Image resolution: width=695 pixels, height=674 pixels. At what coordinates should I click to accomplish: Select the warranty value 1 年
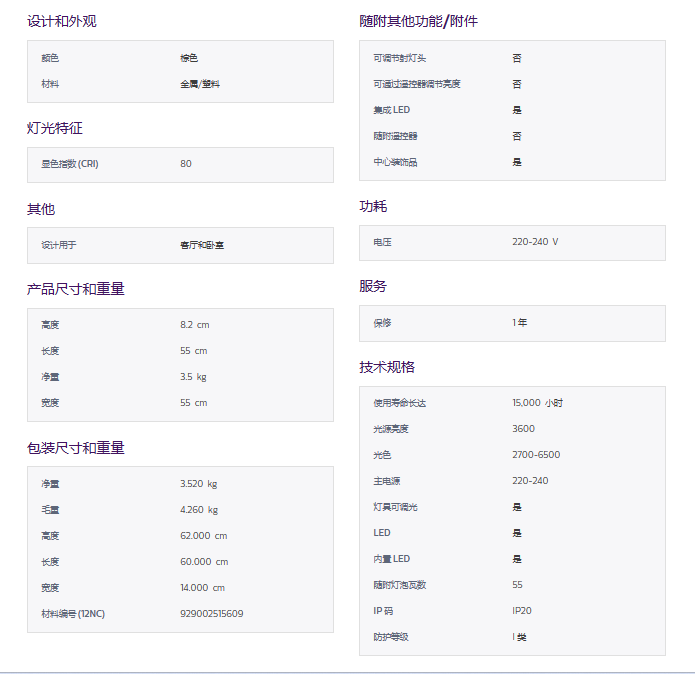[520, 323]
